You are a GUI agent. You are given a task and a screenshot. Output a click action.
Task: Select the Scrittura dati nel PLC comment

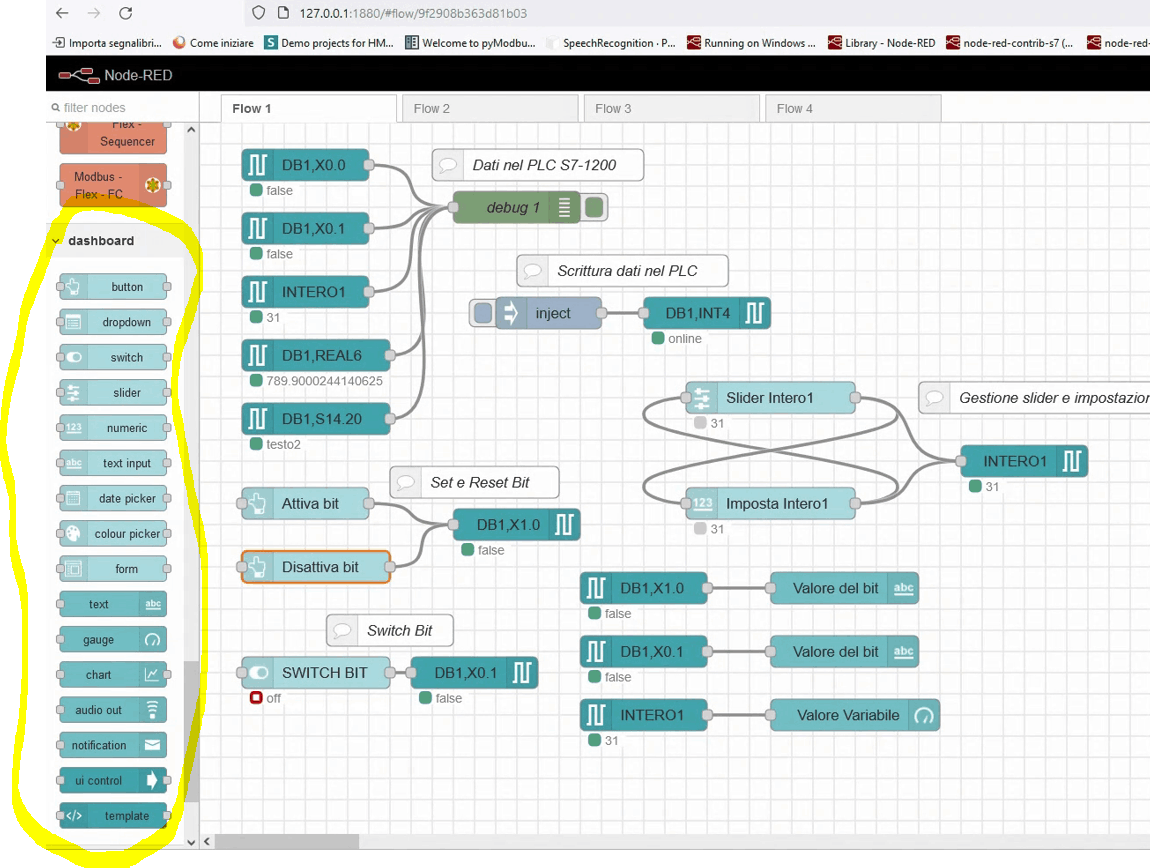pyautogui.click(x=623, y=271)
